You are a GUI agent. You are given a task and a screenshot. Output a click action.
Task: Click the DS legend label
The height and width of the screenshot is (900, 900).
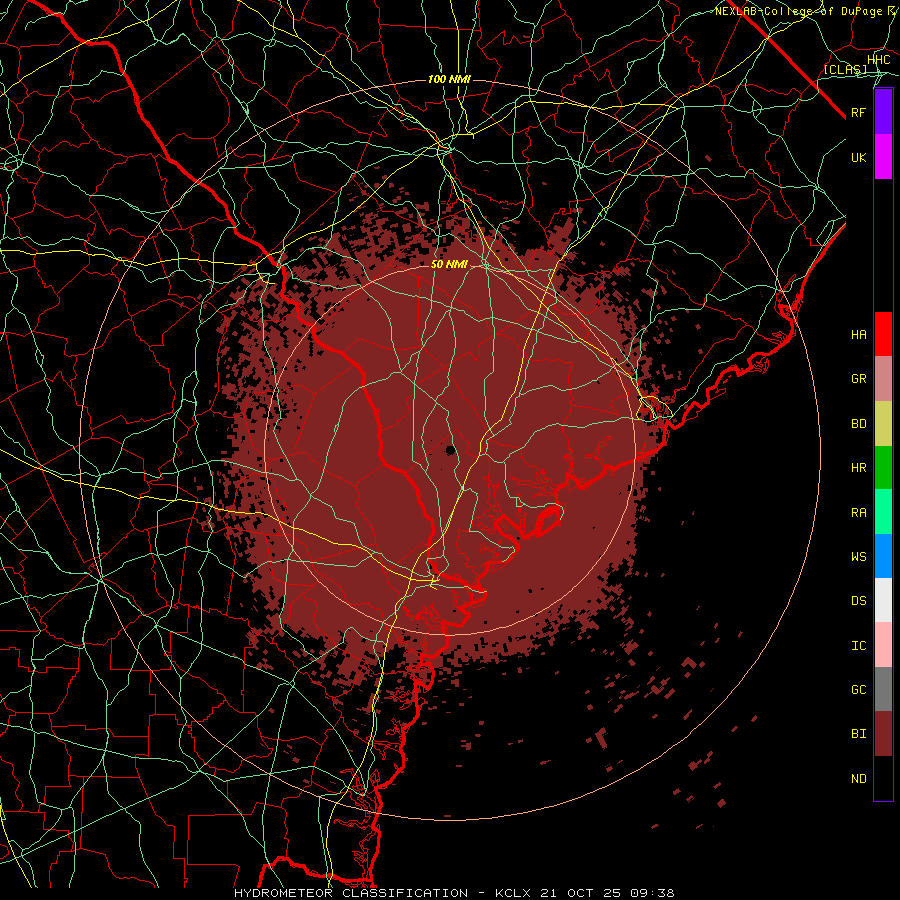click(859, 601)
